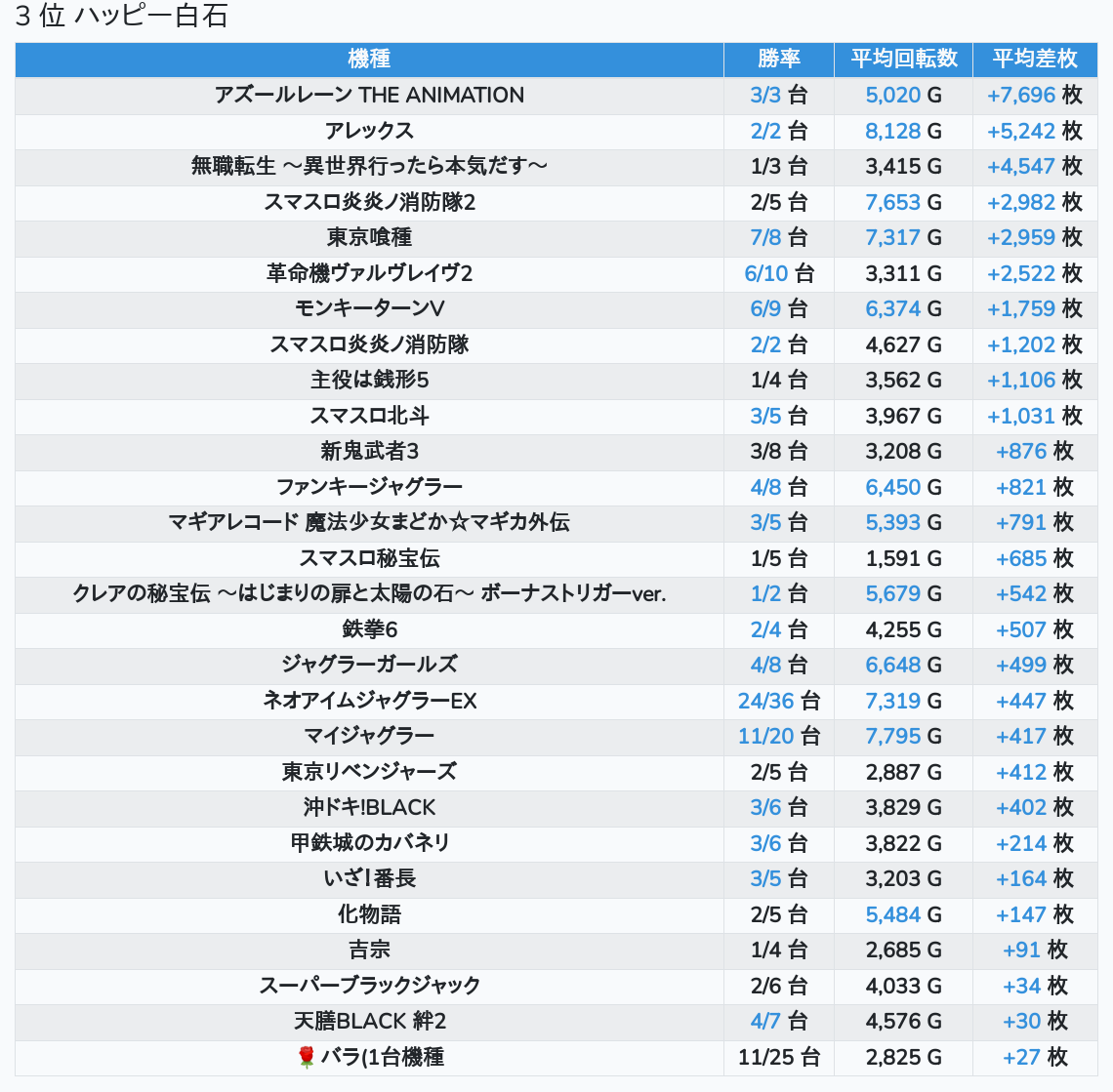This screenshot has height=1092, width=1113.
Task: Click the 平均回転数 column header
Action: pos(903,59)
